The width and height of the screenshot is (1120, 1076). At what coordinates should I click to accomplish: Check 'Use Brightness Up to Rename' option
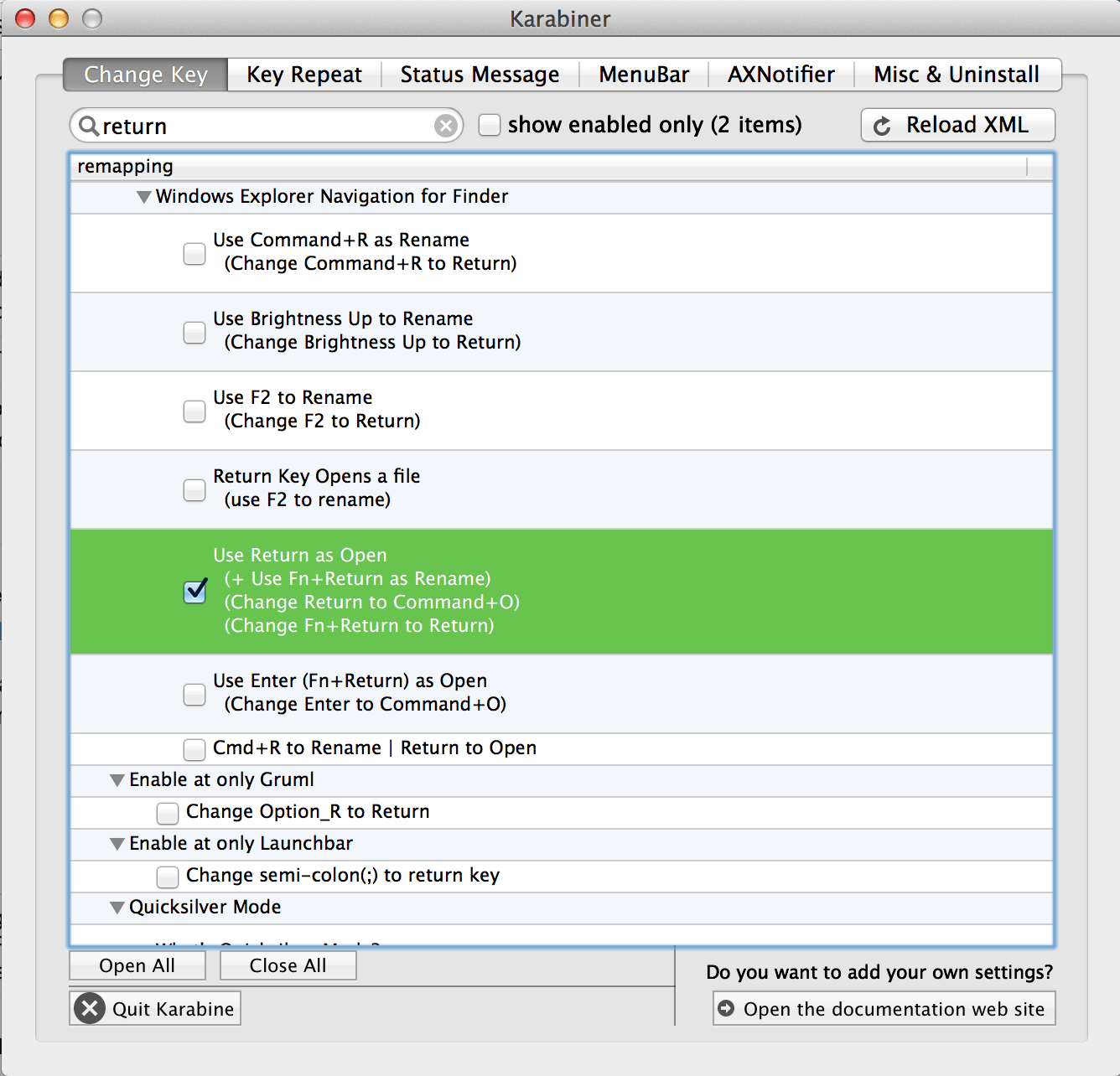click(x=194, y=332)
